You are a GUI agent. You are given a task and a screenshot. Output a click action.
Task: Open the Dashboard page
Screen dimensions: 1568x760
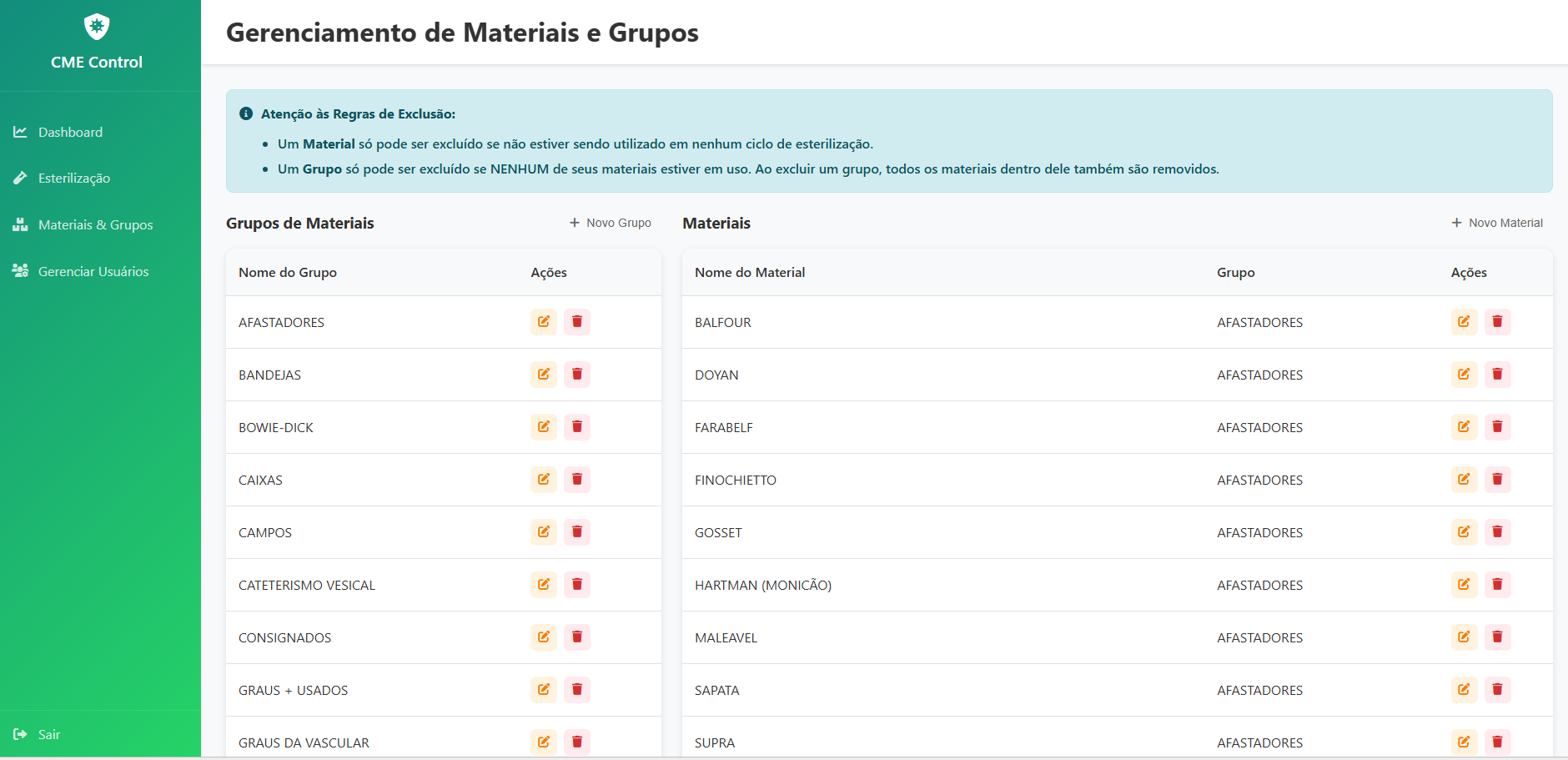(100, 132)
